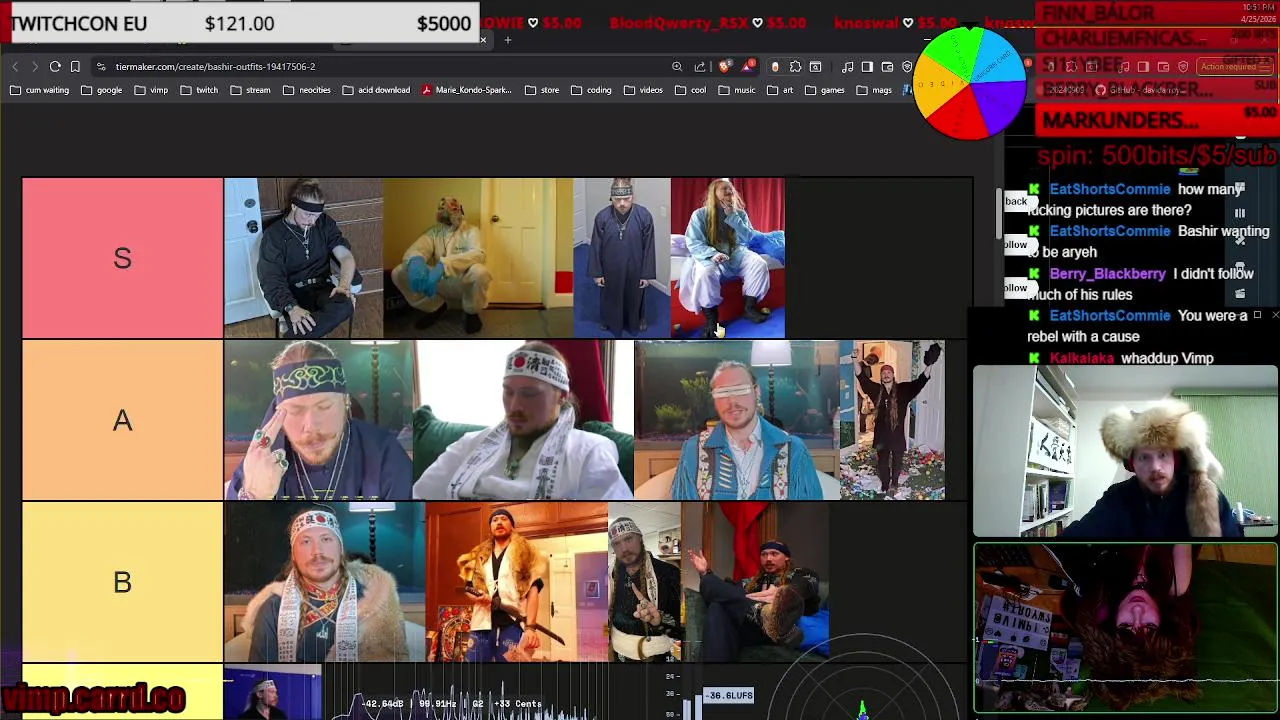Screen dimensions: 1280x720
Task: Open the Brave Rewards triangle icon
Action: (x=748, y=67)
